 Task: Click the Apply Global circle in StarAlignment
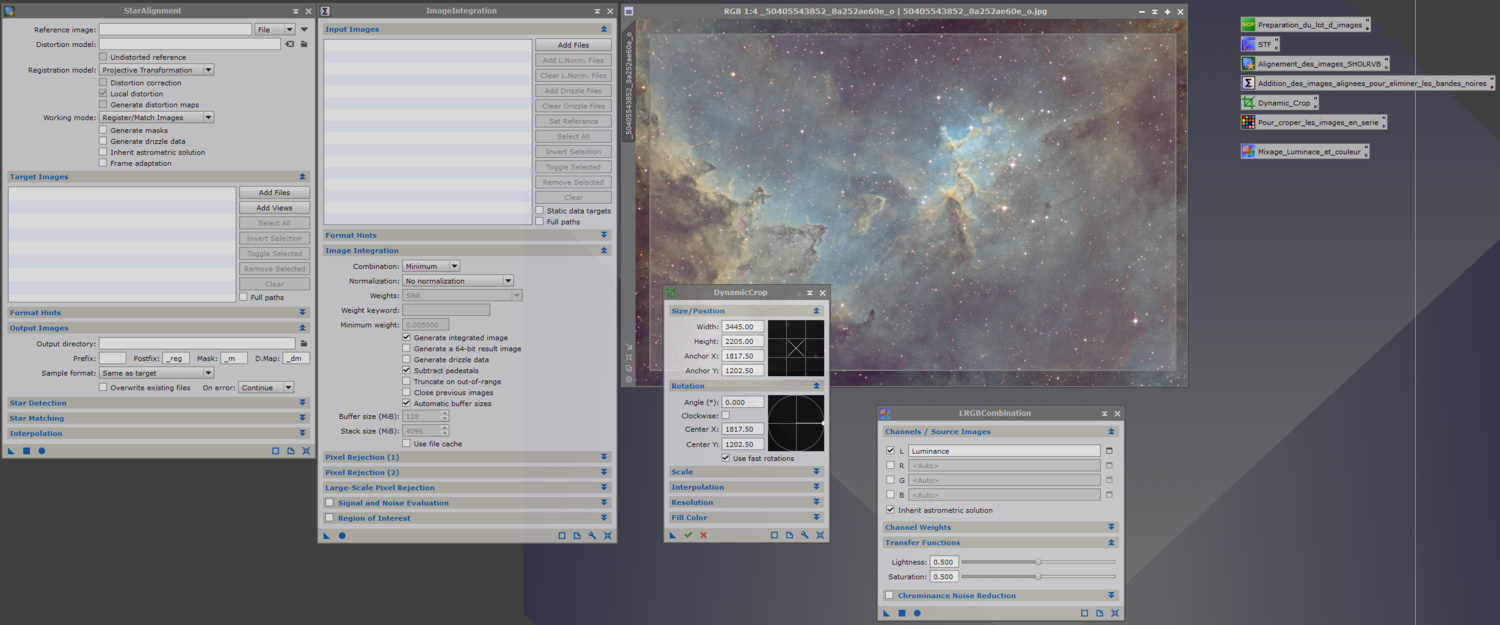click(x=42, y=451)
